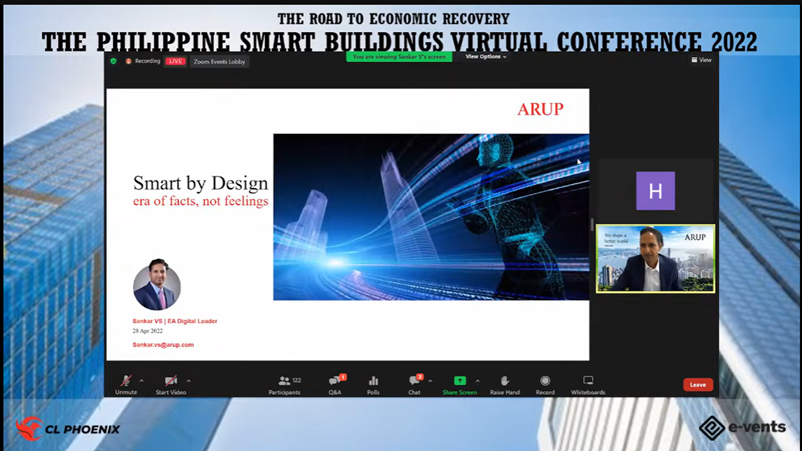Expand share screen options arrow
Image resolution: width=802 pixels, height=451 pixels.
pos(478,381)
